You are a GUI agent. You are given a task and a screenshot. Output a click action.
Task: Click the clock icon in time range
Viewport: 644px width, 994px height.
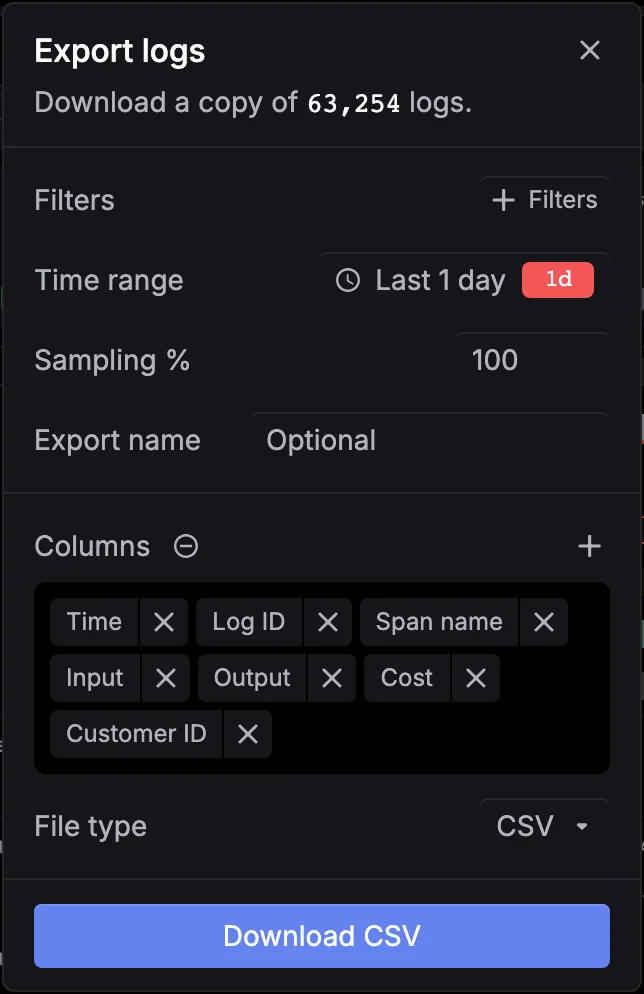(x=347, y=280)
